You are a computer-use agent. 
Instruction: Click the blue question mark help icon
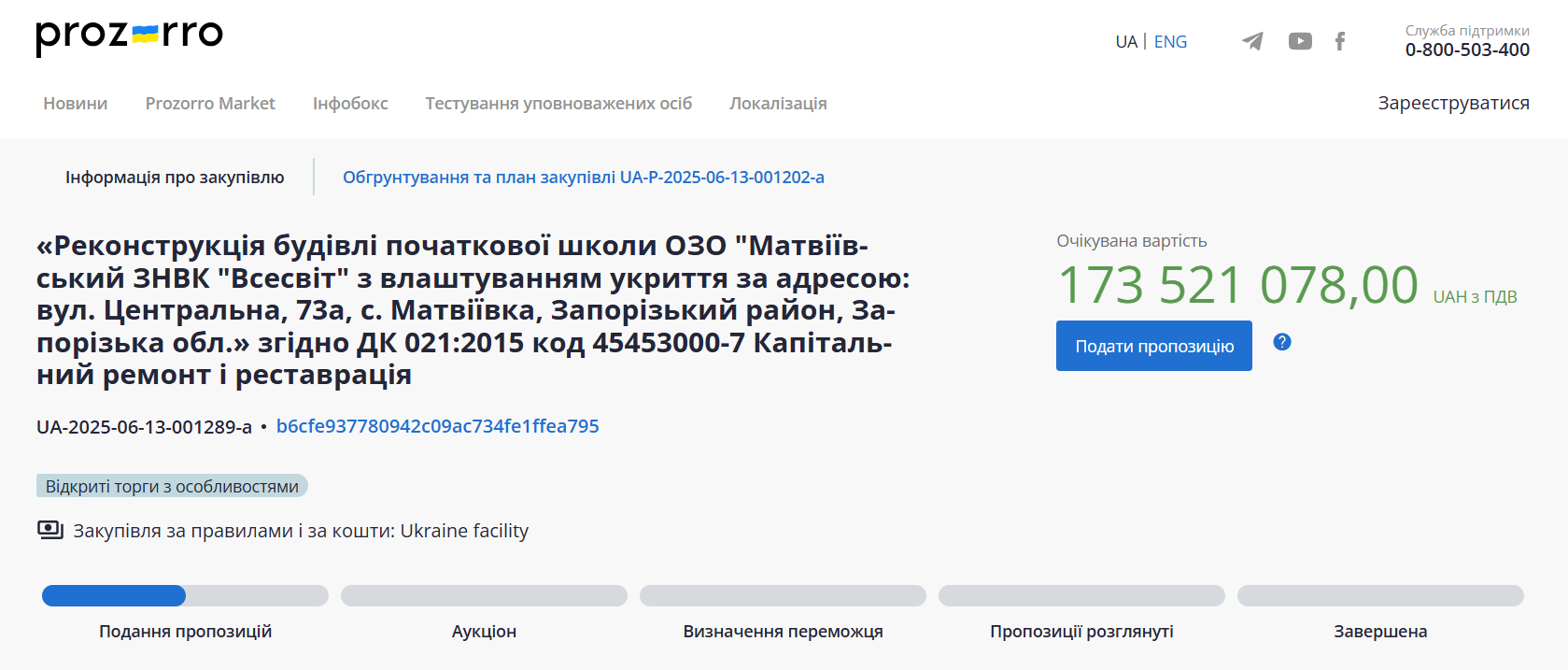(x=1282, y=342)
